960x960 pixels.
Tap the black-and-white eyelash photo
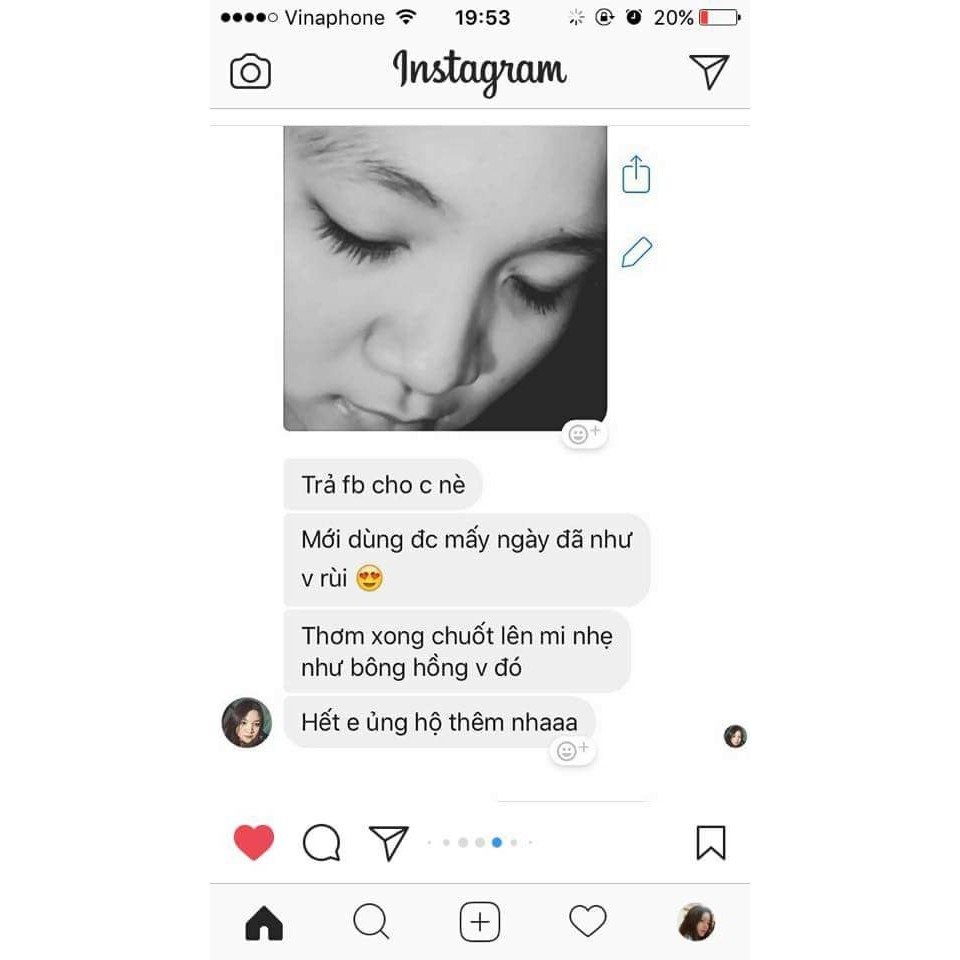click(445, 278)
